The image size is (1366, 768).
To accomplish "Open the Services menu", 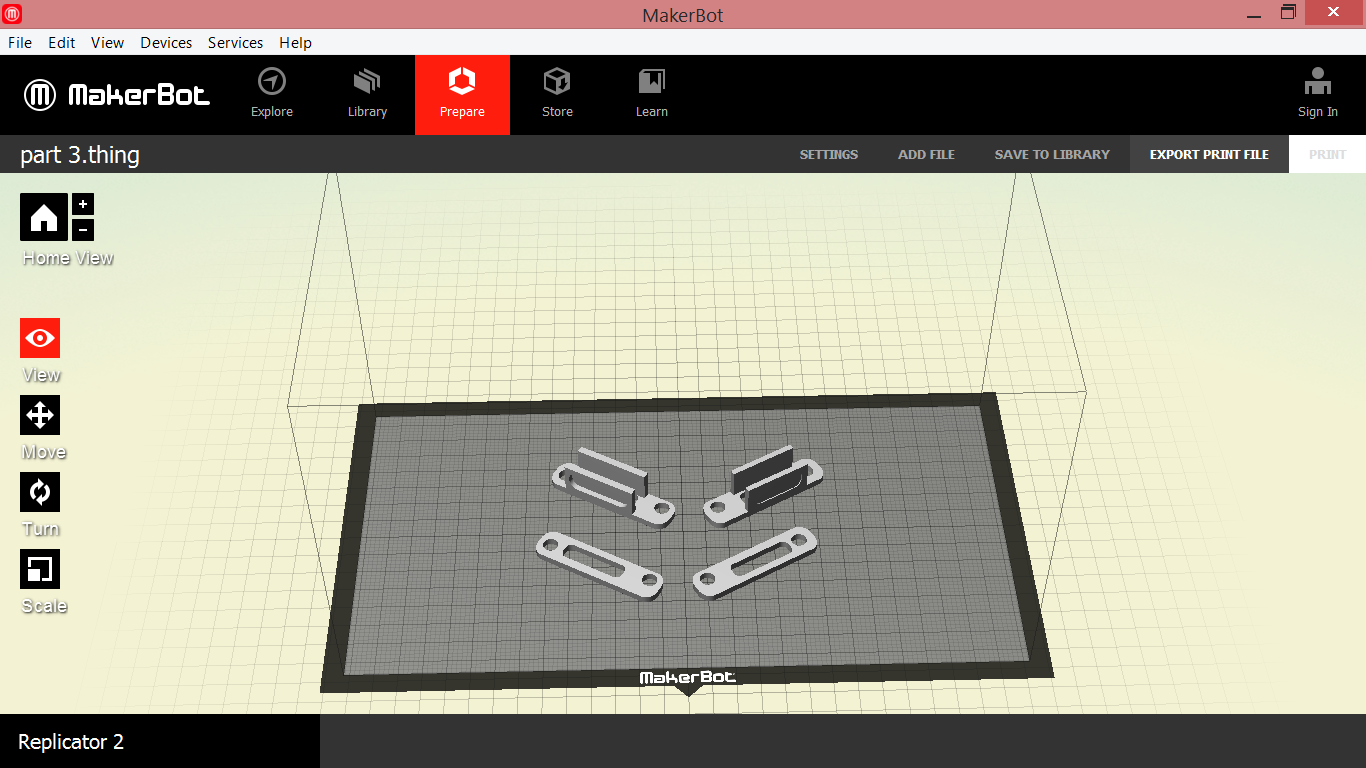I will pyautogui.click(x=236, y=43).
